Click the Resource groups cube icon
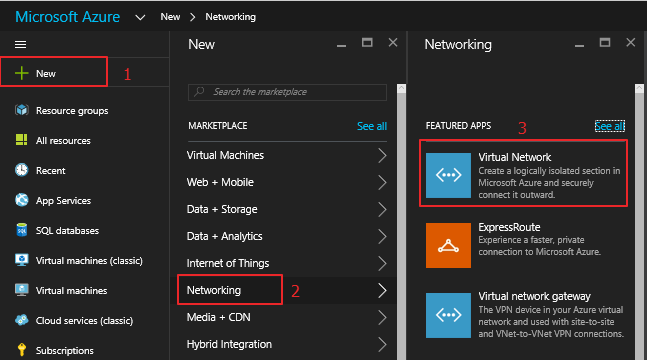This screenshot has width=647, height=360. 21,110
